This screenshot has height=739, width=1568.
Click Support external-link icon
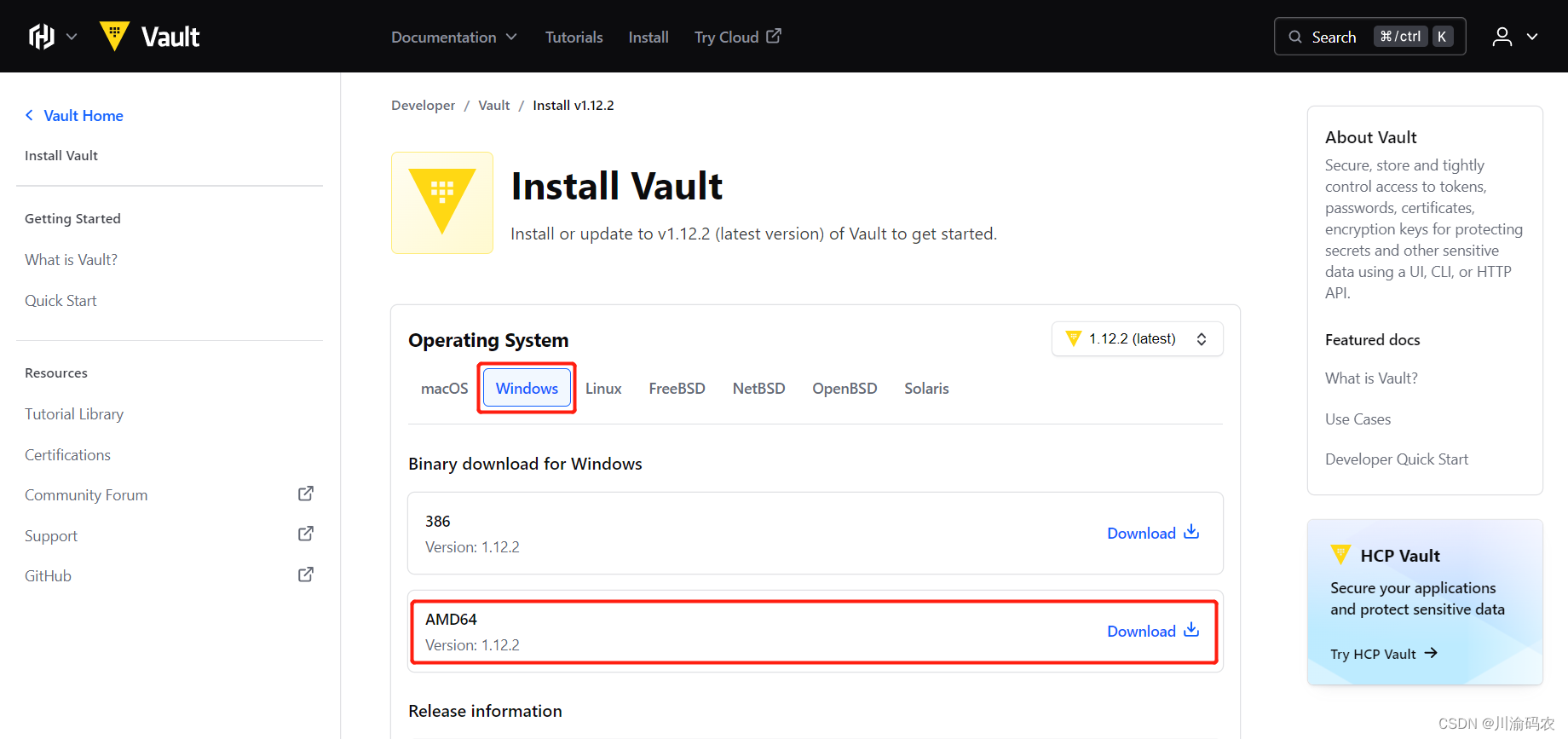(x=306, y=534)
